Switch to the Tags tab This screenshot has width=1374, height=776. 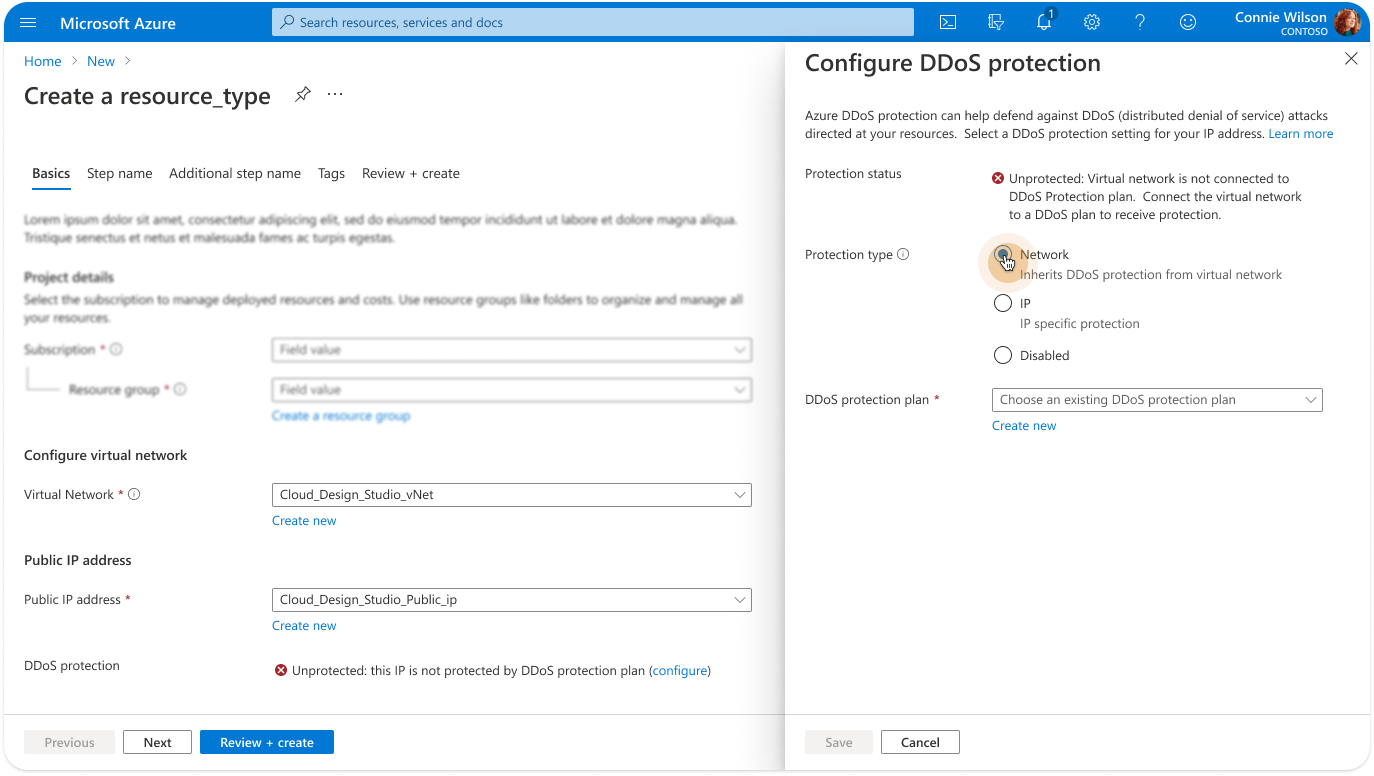(x=331, y=173)
